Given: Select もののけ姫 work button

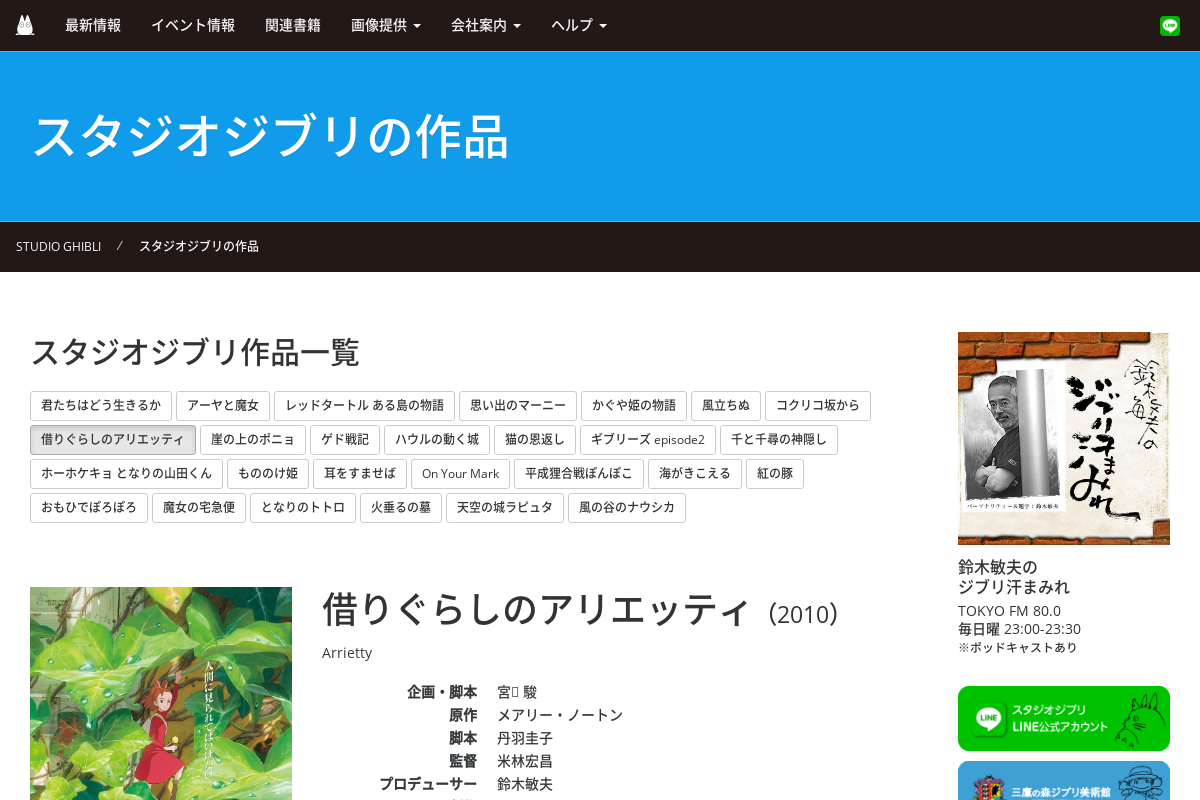Looking at the screenshot, I should pos(268,474).
